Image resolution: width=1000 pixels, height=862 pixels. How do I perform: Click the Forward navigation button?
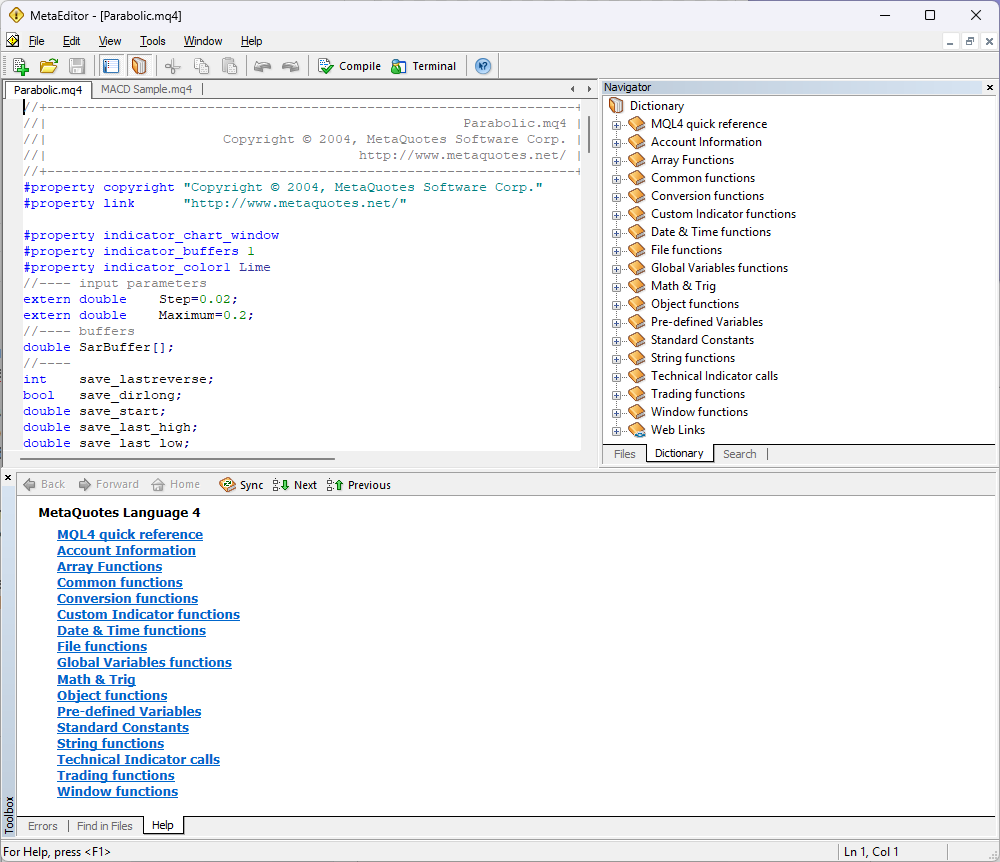point(108,485)
